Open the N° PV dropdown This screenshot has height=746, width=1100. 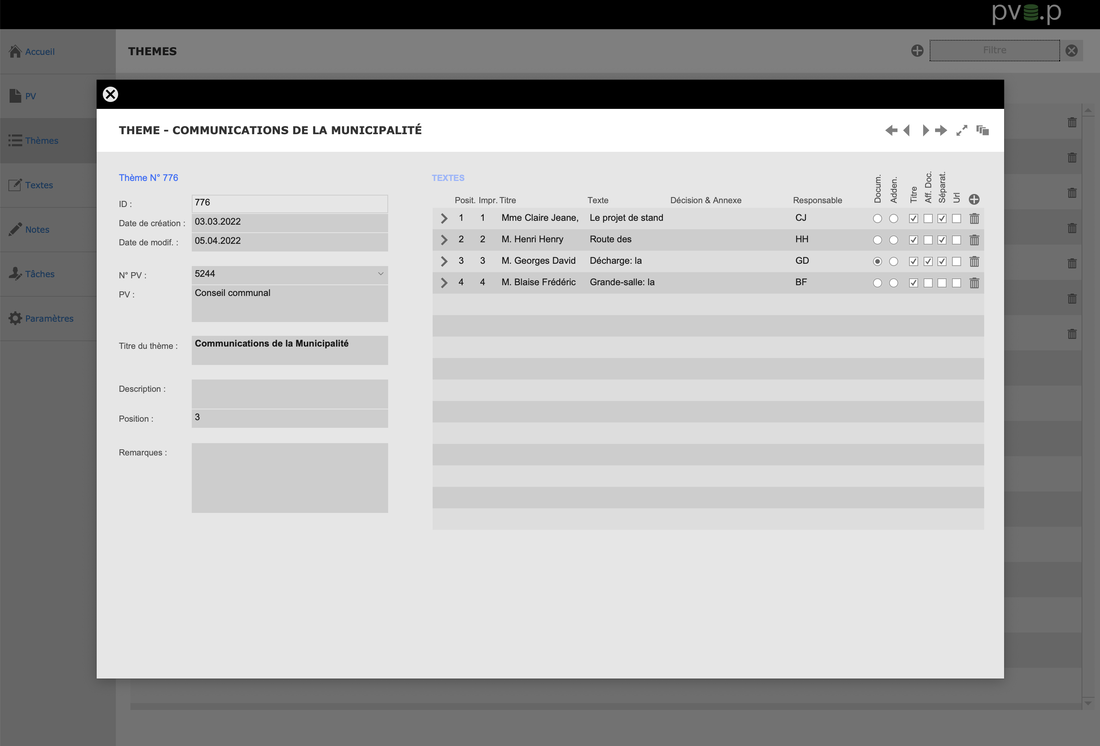[x=380, y=274]
